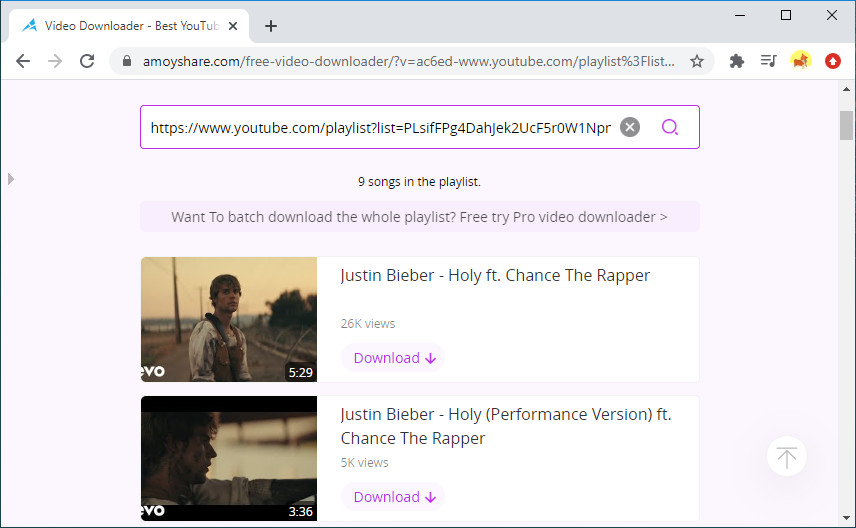The width and height of the screenshot is (856, 528).
Task: Download Justin Bieber Holy ft. Chance
Action: tap(394, 358)
